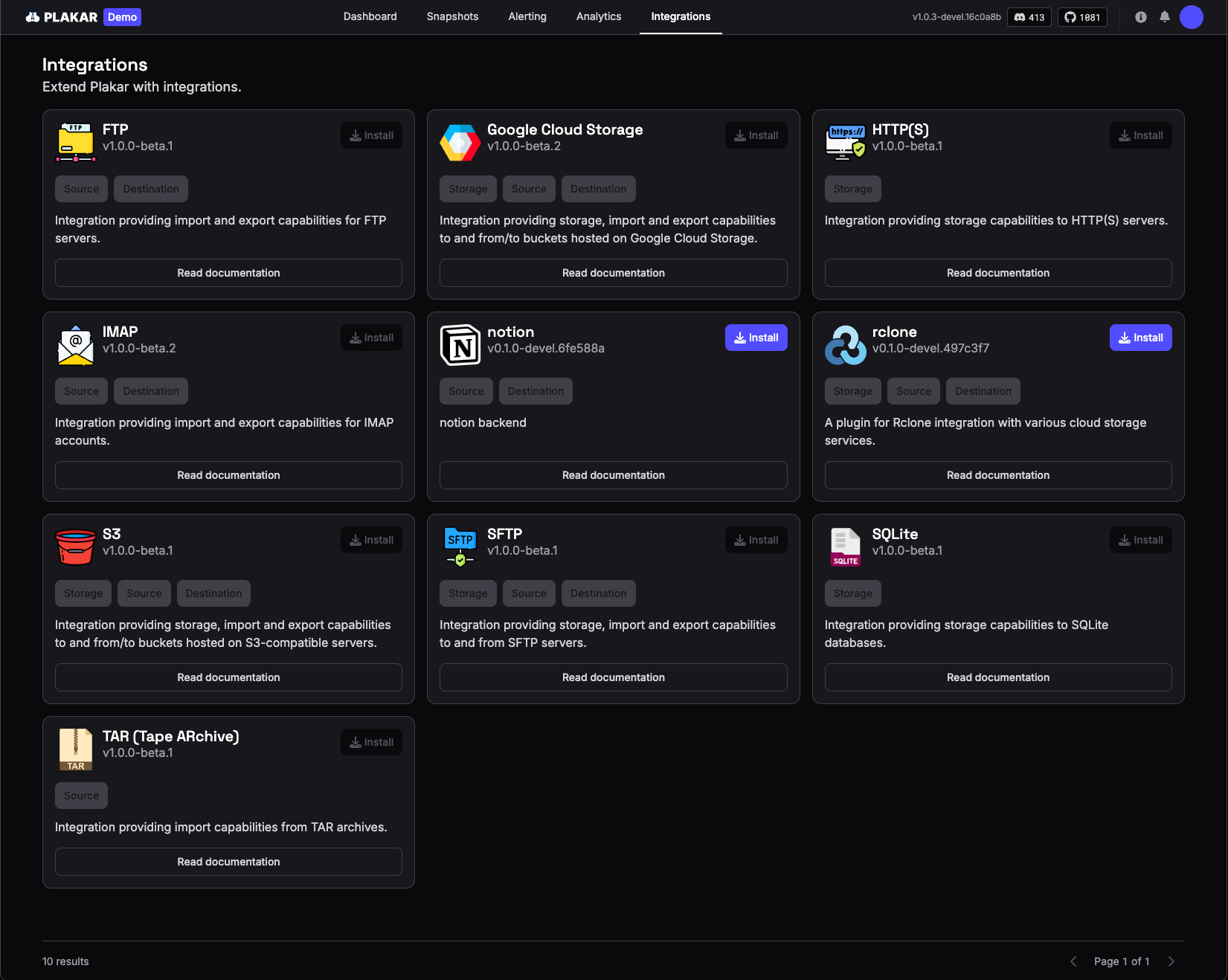Click the Google Cloud Storage logo

point(460,142)
